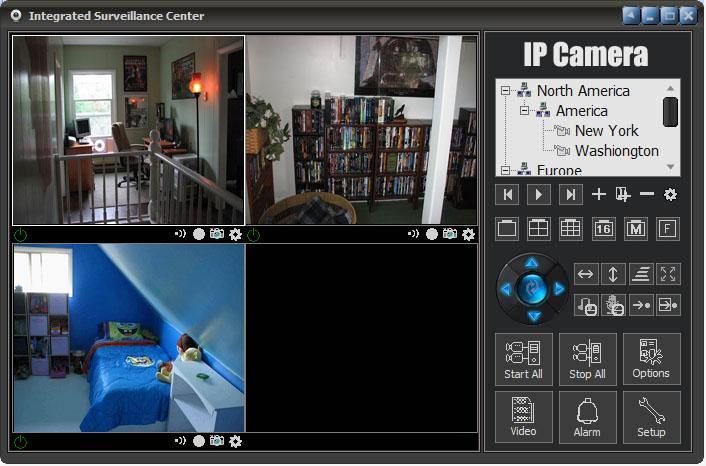
Task: Switch to 16-view layout
Action: pos(603,229)
